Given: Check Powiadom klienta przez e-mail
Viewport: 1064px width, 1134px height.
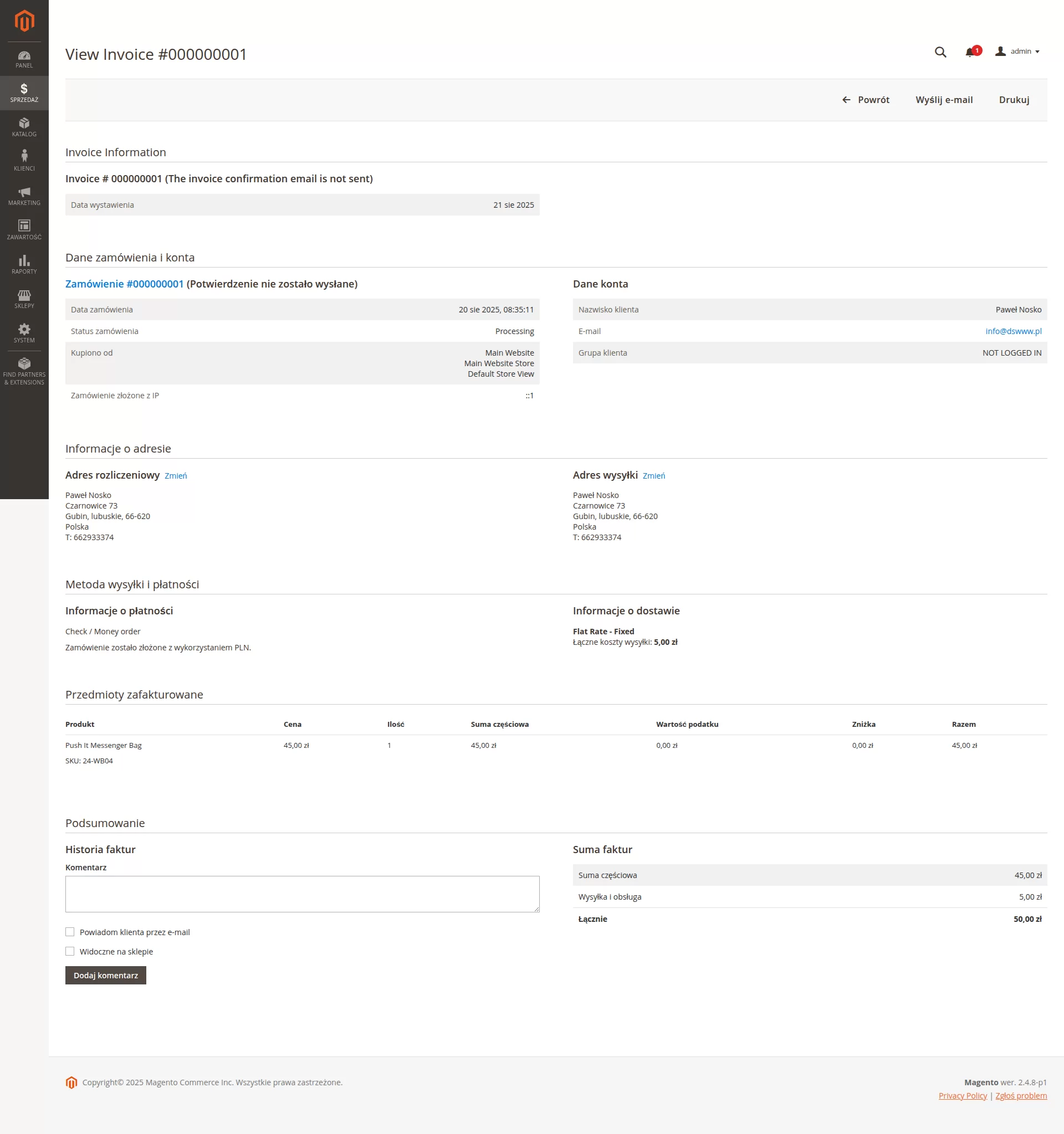Looking at the screenshot, I should tap(70, 931).
